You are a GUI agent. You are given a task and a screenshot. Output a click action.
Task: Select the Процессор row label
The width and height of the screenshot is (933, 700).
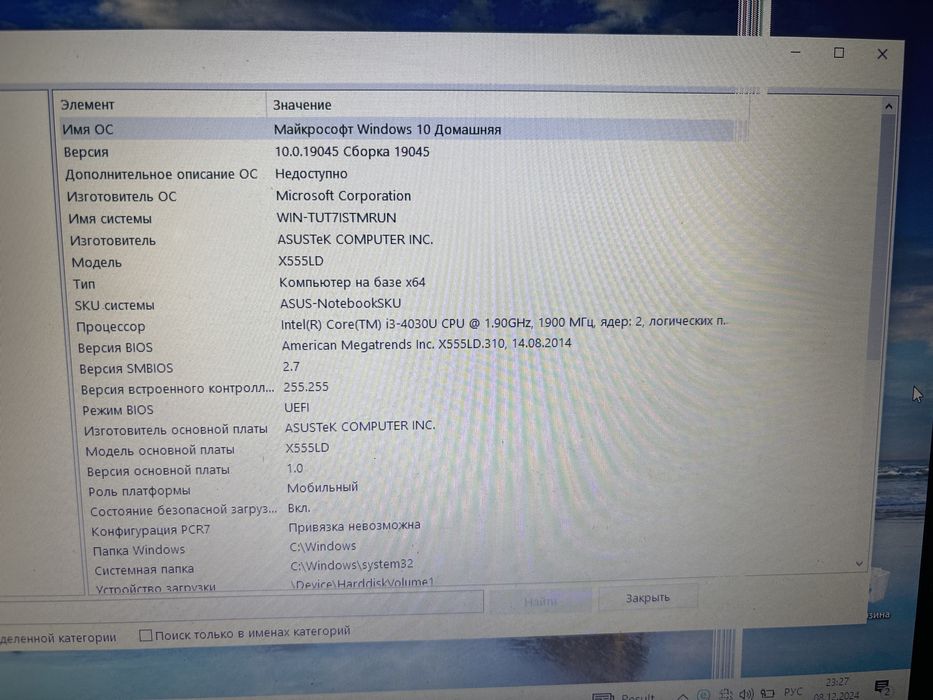(111, 327)
